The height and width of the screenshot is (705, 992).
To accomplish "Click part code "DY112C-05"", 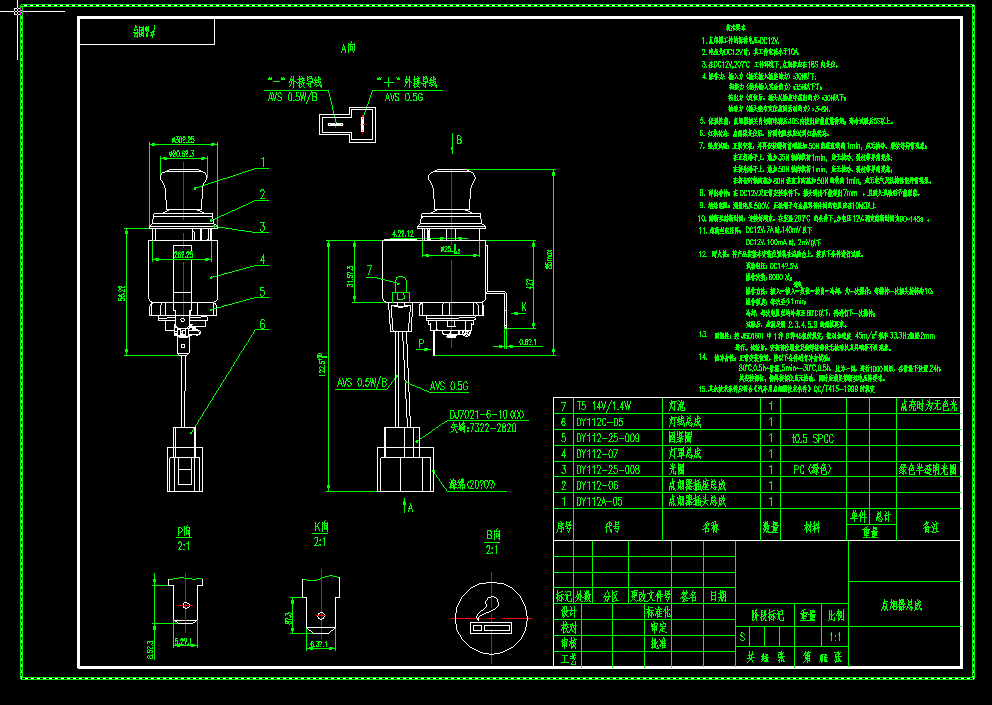I will [x=599, y=422].
